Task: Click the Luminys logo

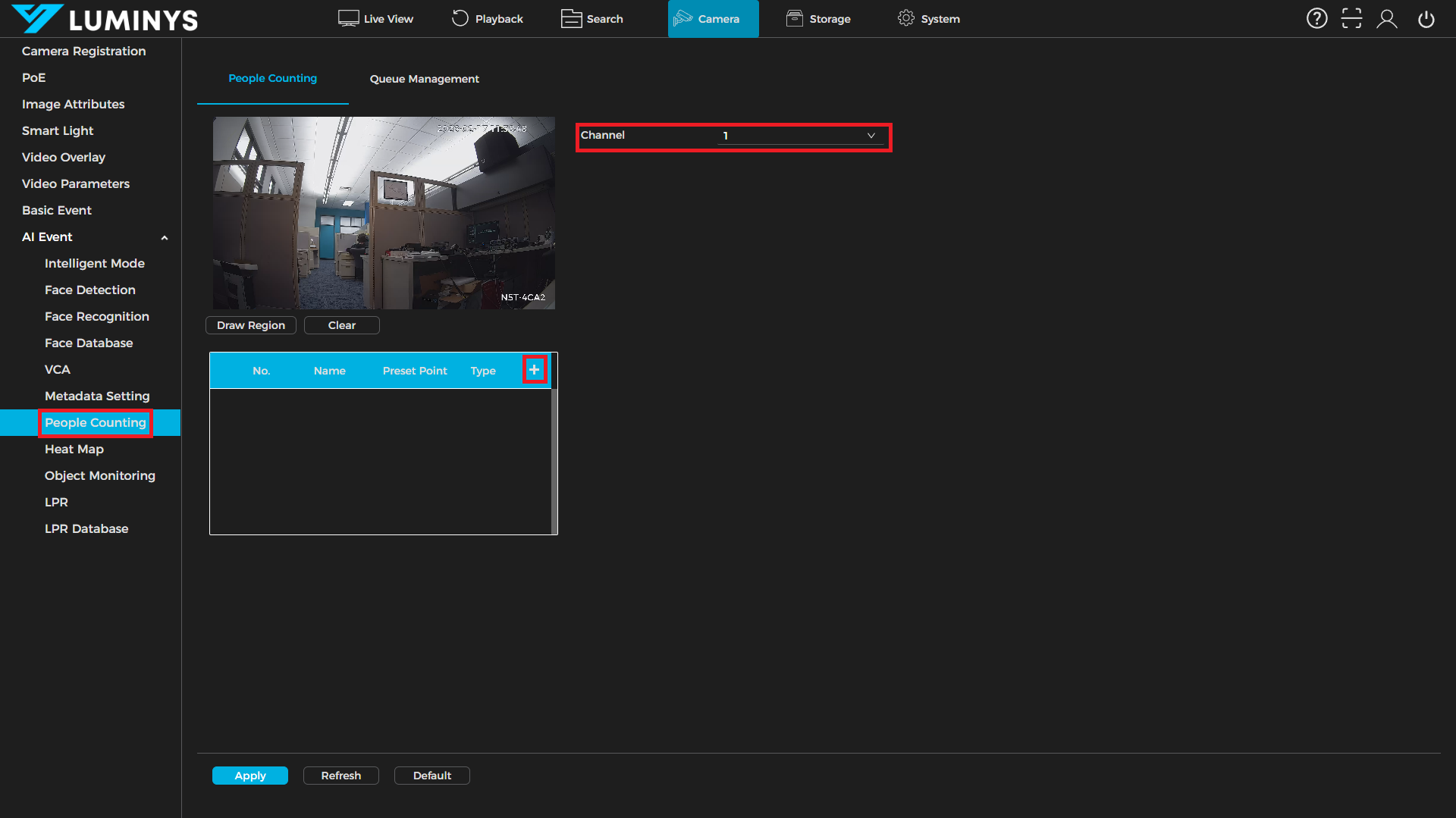Action: 105,19
